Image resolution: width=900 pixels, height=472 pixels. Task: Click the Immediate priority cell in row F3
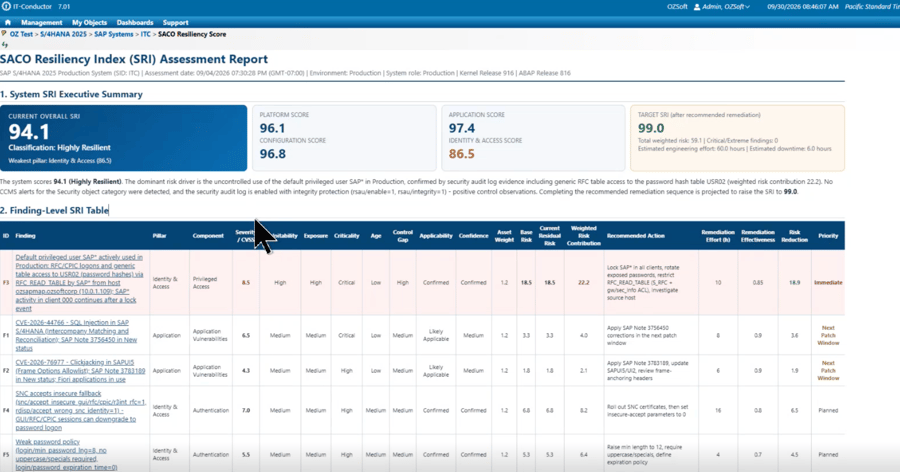pyautogui.click(x=828, y=283)
